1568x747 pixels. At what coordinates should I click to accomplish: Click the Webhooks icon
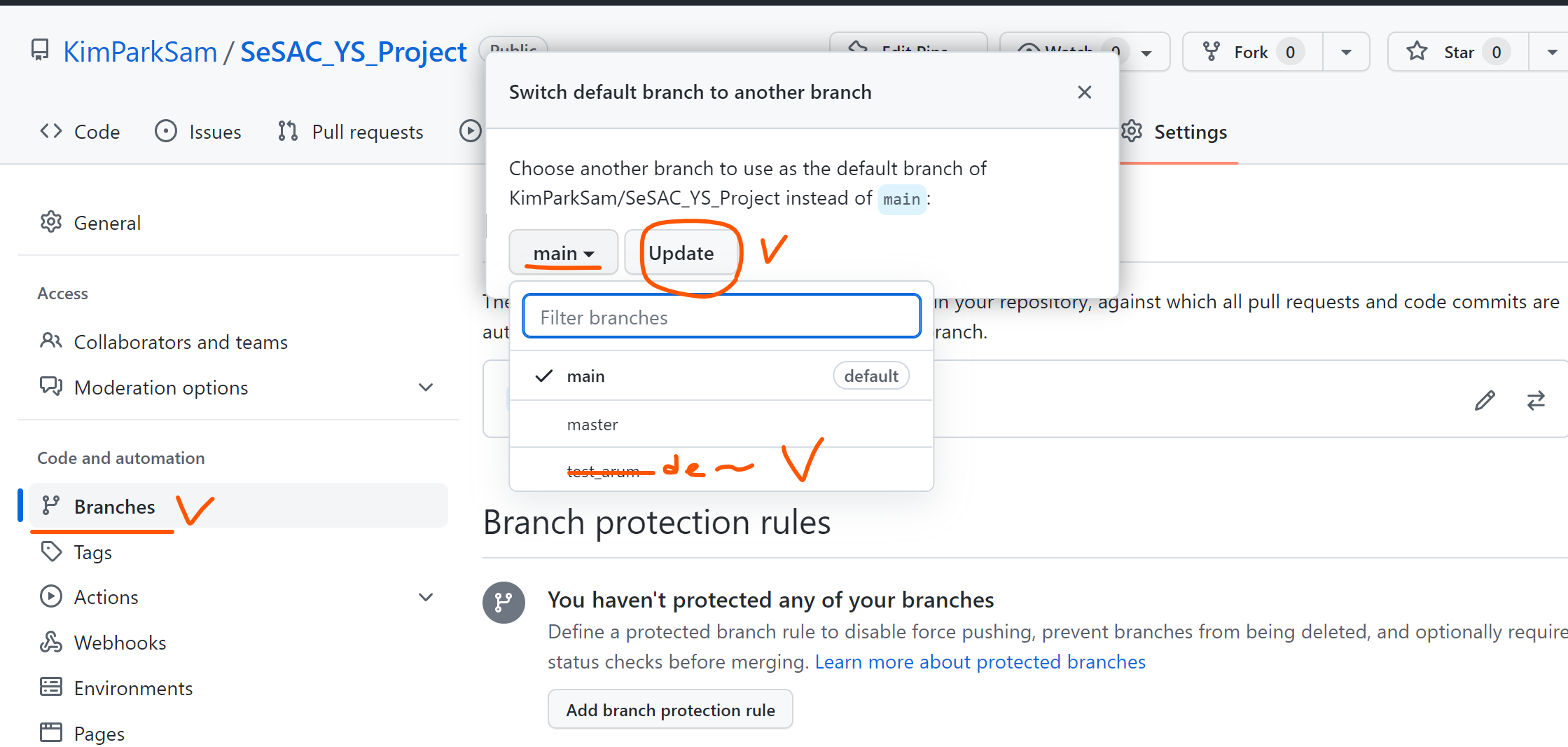(50, 642)
